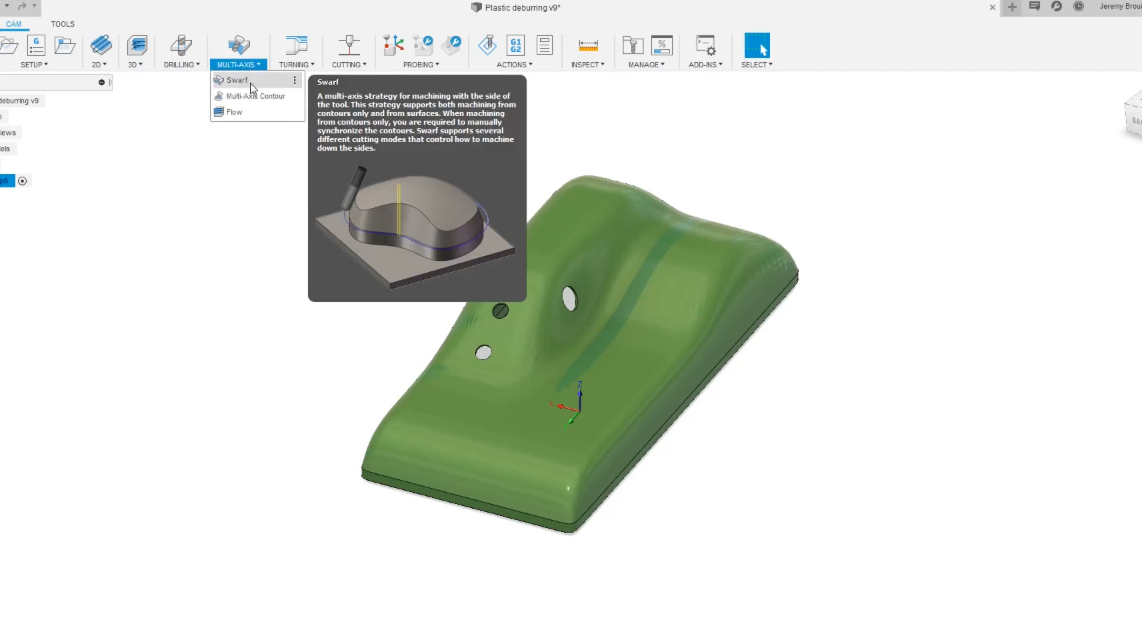
Task: Open Swarf's three-dot options button
Action: coord(294,80)
